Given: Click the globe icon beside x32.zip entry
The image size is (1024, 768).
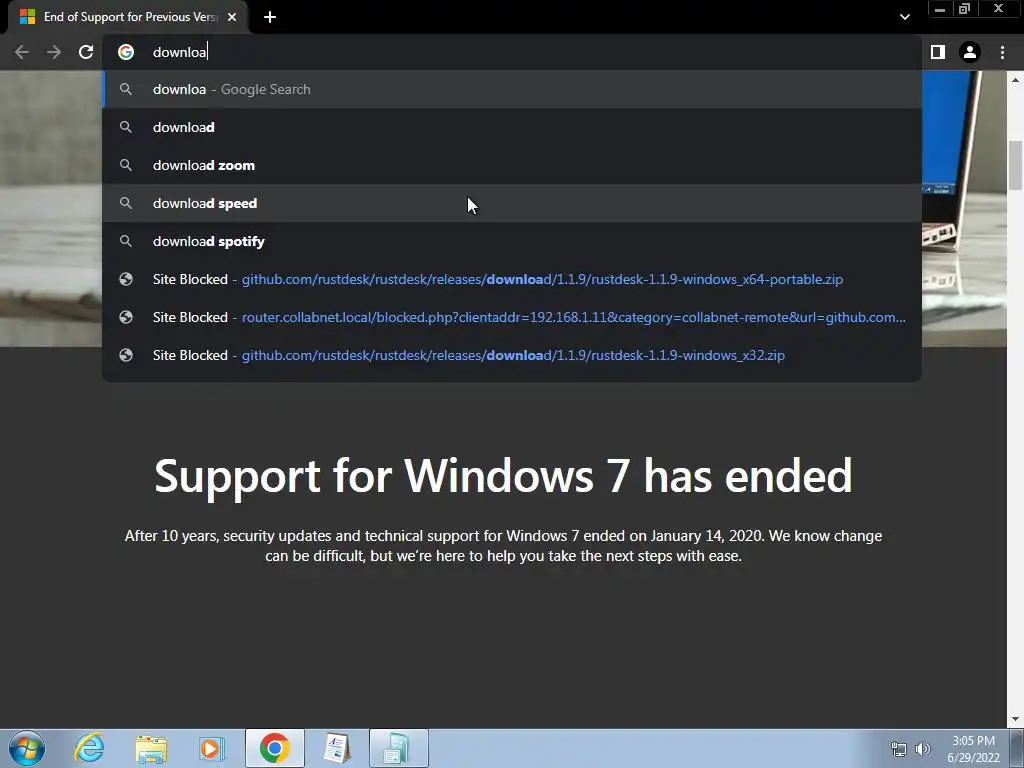Looking at the screenshot, I should 126,355.
